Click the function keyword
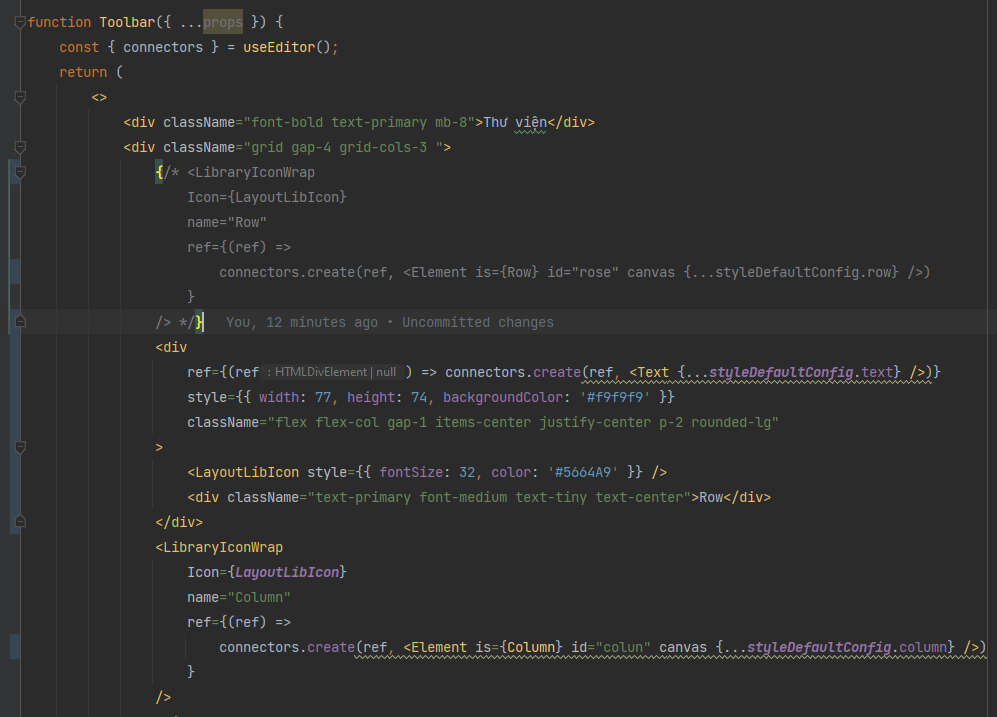 [x=60, y=22]
